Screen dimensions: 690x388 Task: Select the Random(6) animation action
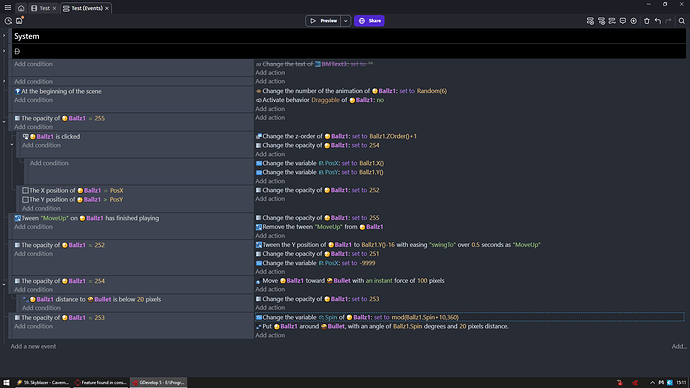point(351,91)
